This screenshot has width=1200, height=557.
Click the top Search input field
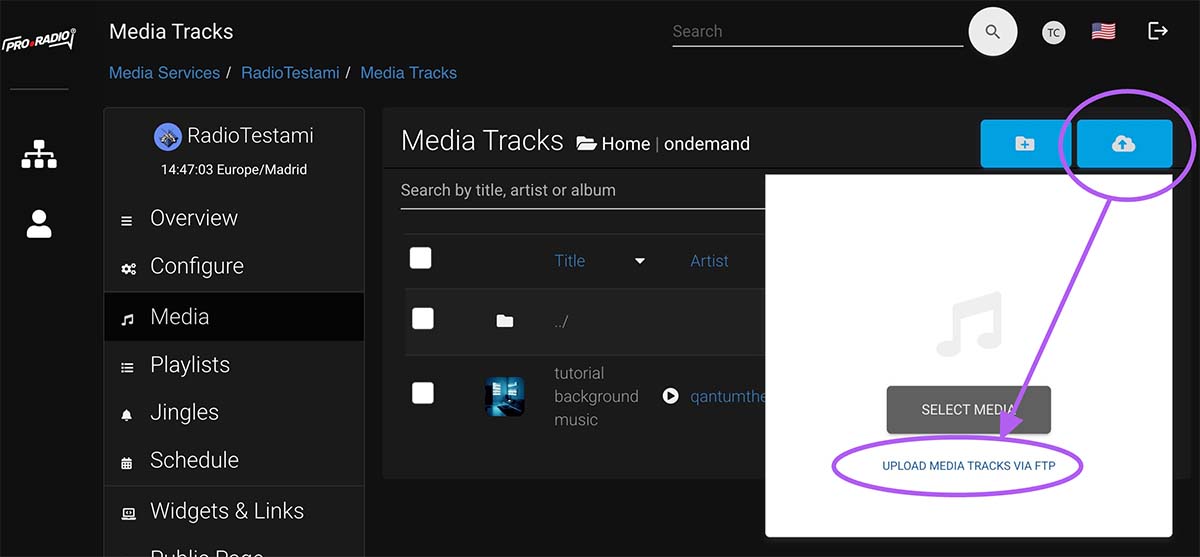coord(820,32)
